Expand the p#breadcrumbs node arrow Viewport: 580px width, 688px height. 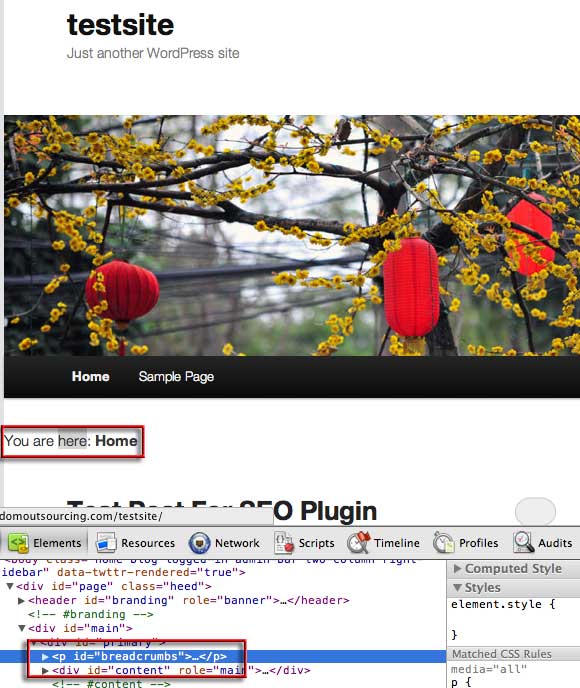(45, 657)
